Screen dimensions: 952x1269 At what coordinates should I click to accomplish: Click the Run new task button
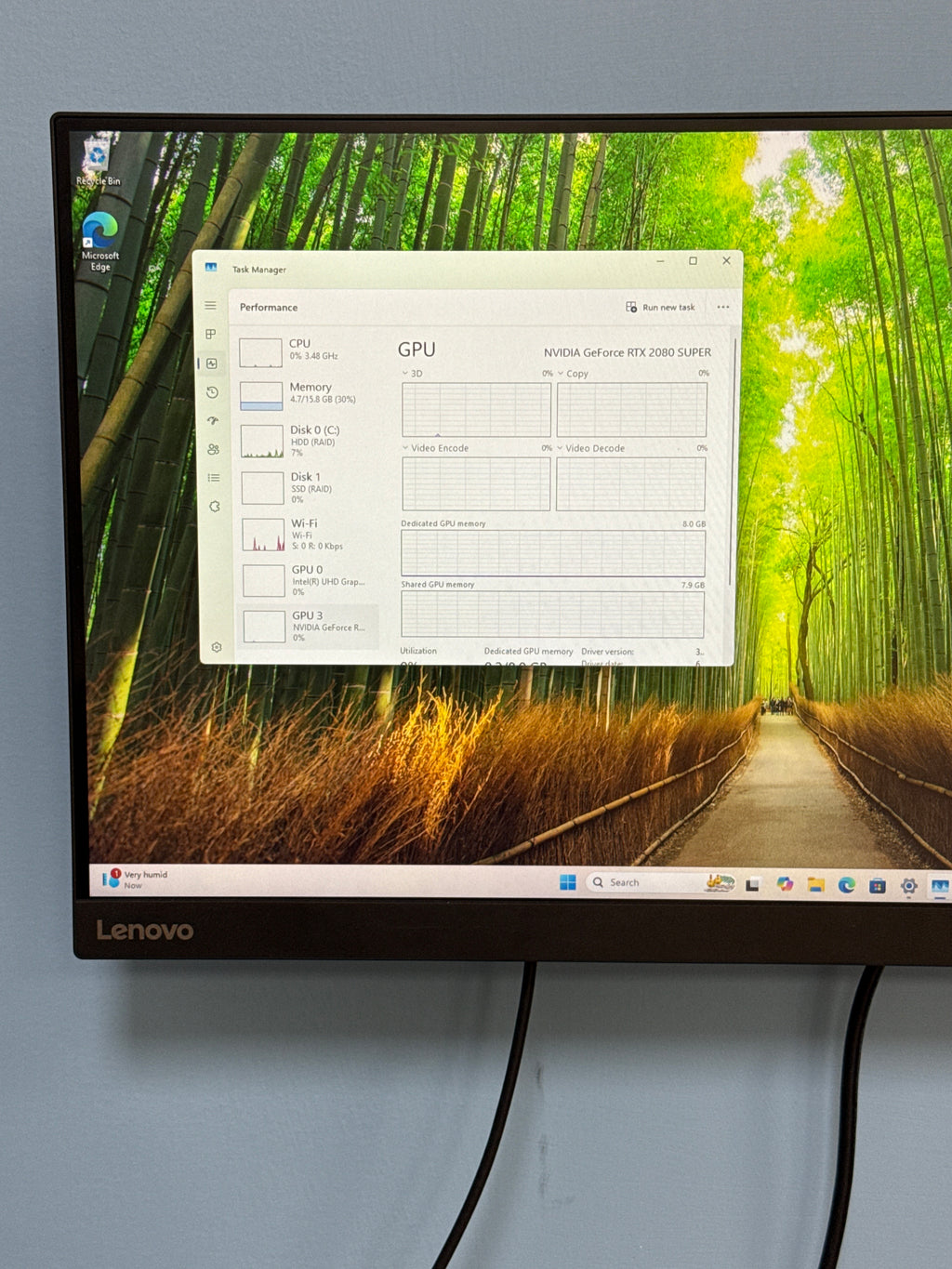(660, 307)
